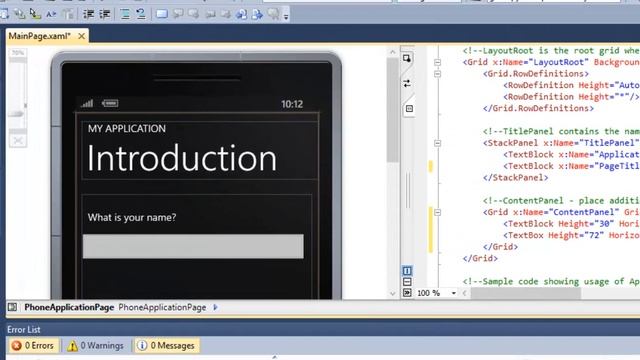Click increase line indent toolbar icon
Image resolution: width=640 pixels, height=360 pixels.
pyautogui.click(x=104, y=14)
